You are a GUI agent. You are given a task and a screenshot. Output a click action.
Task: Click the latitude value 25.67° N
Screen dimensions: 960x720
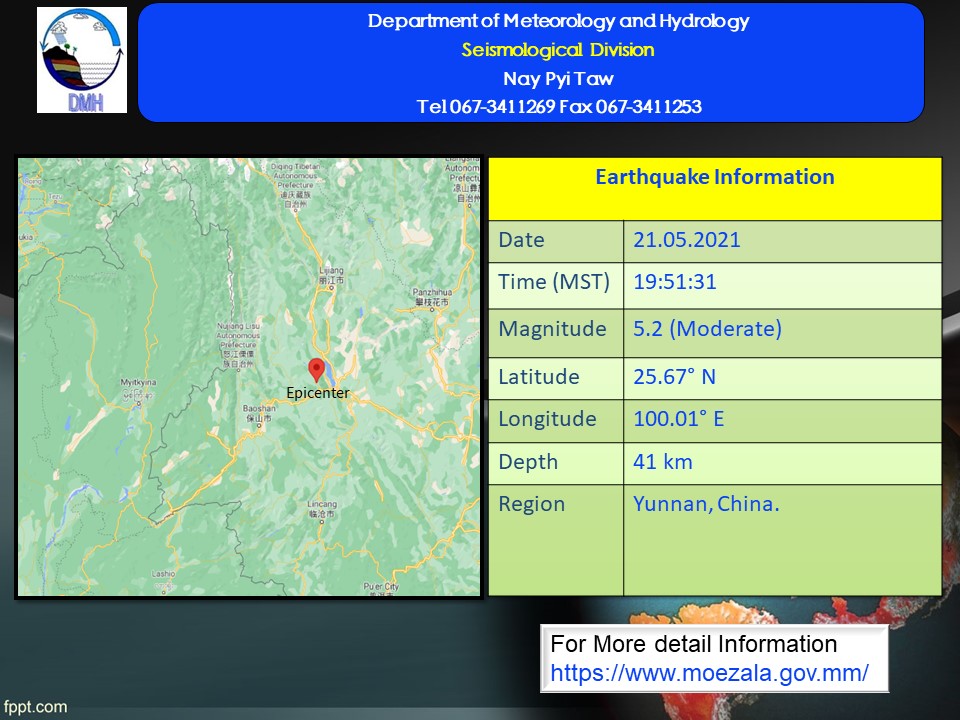point(674,377)
